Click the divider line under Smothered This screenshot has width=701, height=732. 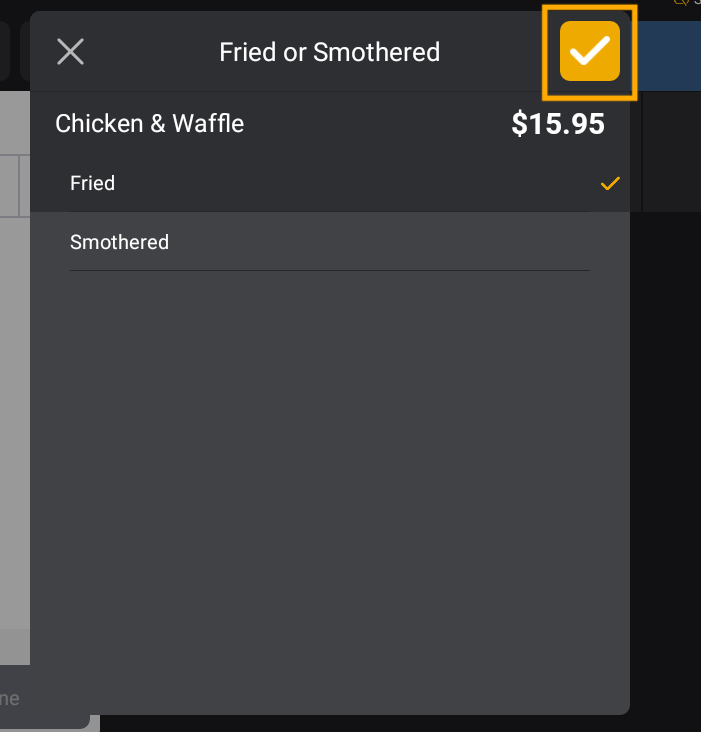(330, 270)
